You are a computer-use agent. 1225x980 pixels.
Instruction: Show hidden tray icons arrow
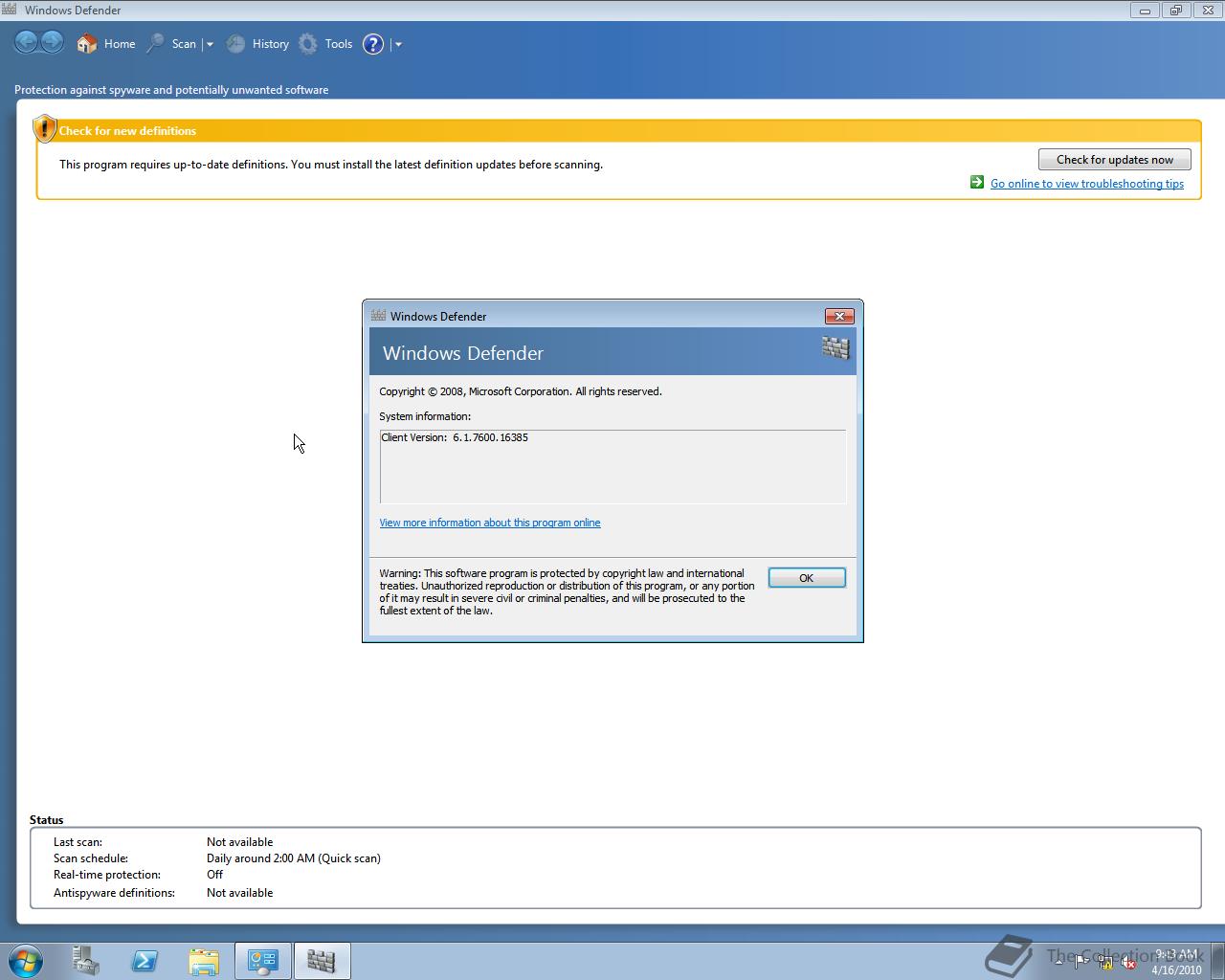point(1058,962)
